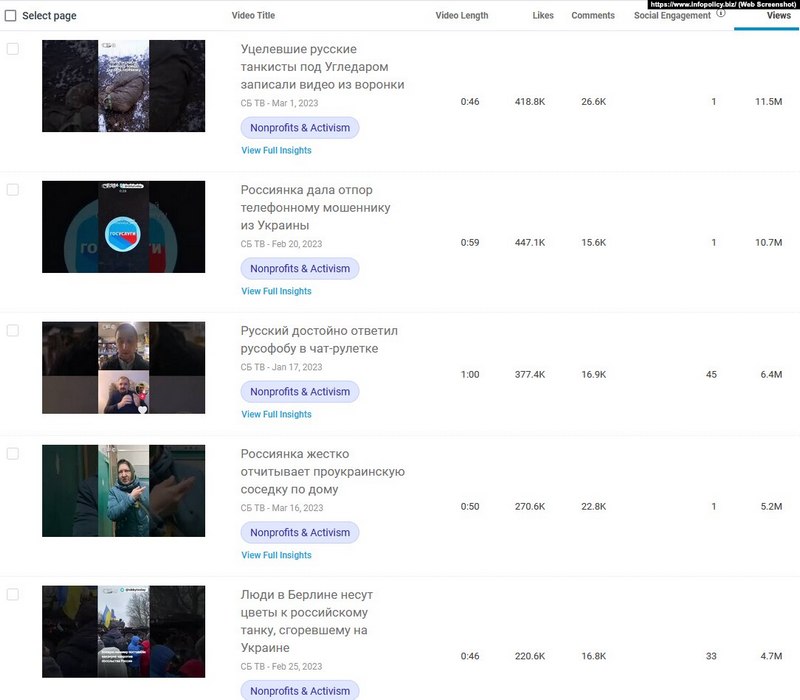Open View Full Insights for the Mar 16 video
This screenshot has height=700, width=800.
point(276,556)
